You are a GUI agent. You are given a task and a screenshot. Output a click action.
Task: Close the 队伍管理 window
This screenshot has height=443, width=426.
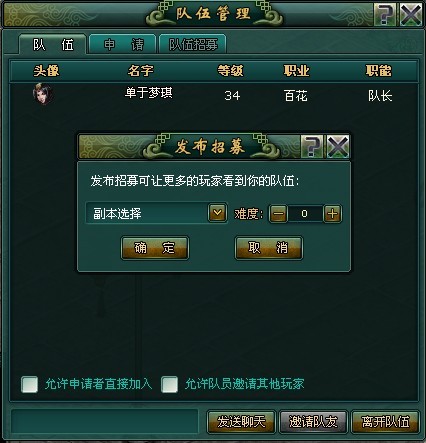tap(411, 14)
